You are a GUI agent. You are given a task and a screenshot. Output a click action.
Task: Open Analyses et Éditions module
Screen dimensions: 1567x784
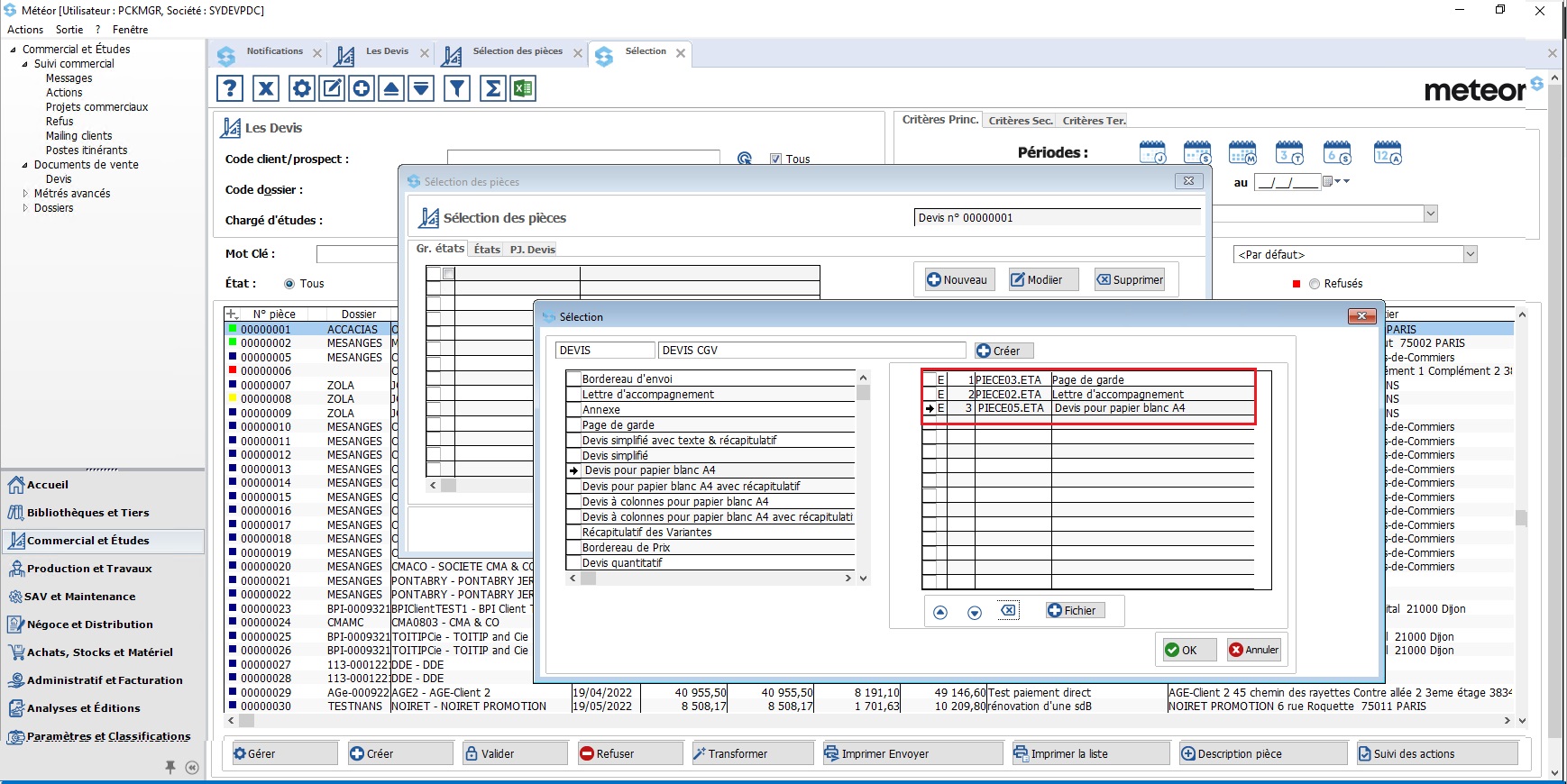(83, 708)
